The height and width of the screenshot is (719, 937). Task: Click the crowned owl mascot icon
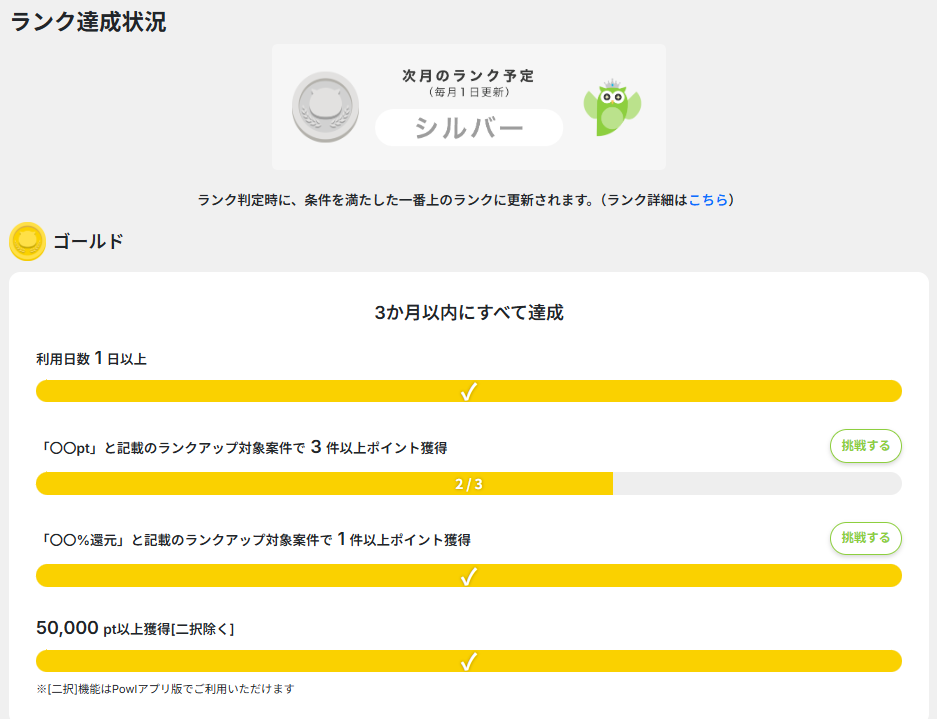(612, 107)
